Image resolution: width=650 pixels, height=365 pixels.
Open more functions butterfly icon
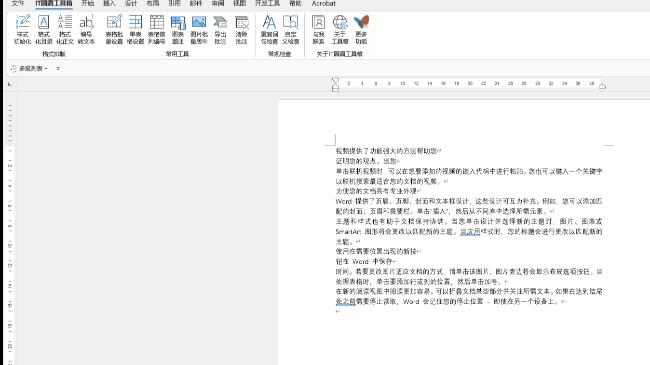(361, 29)
